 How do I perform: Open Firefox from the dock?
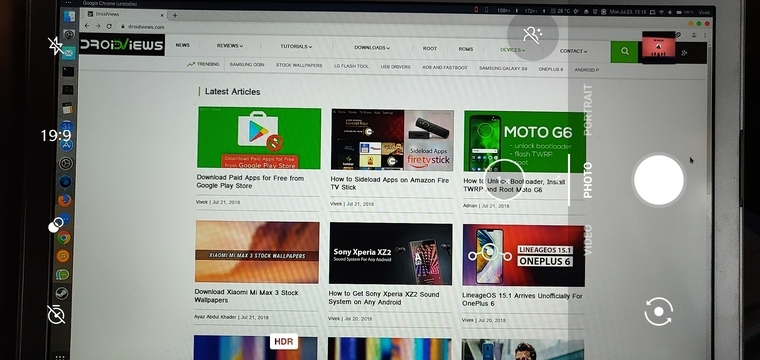point(64,200)
